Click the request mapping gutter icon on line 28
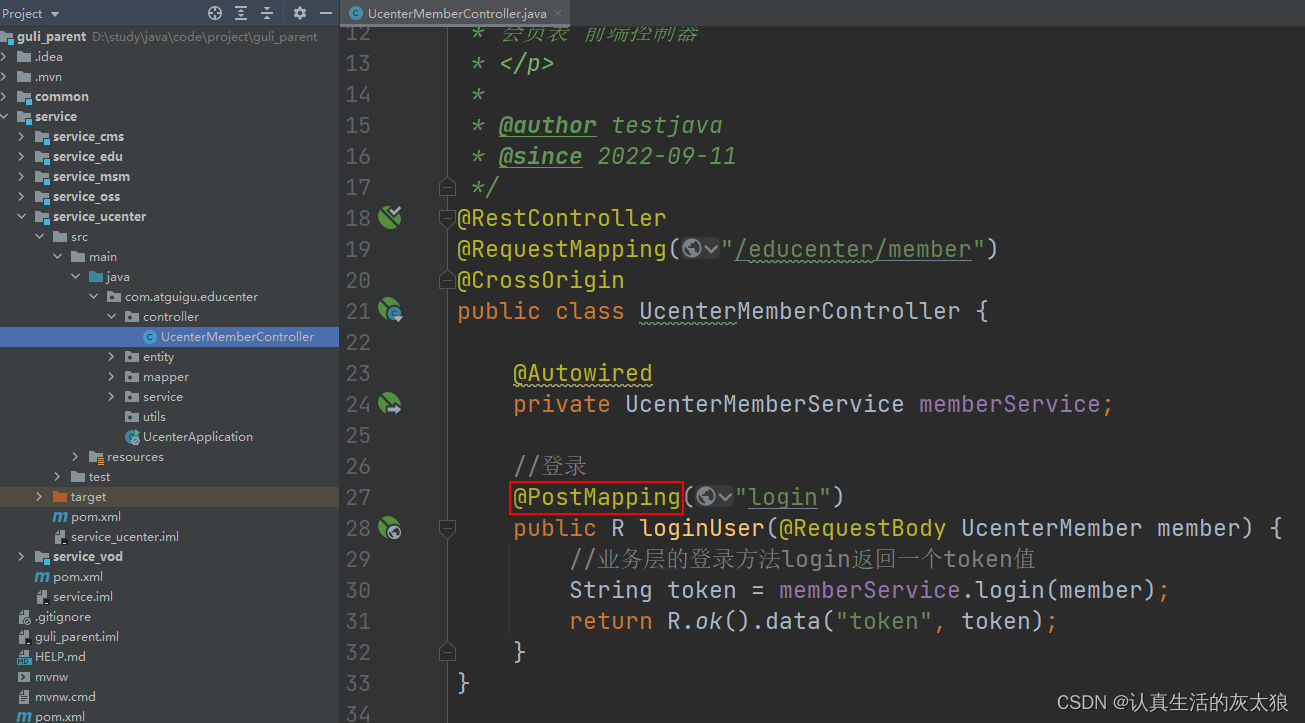This screenshot has width=1305, height=723. click(390, 527)
